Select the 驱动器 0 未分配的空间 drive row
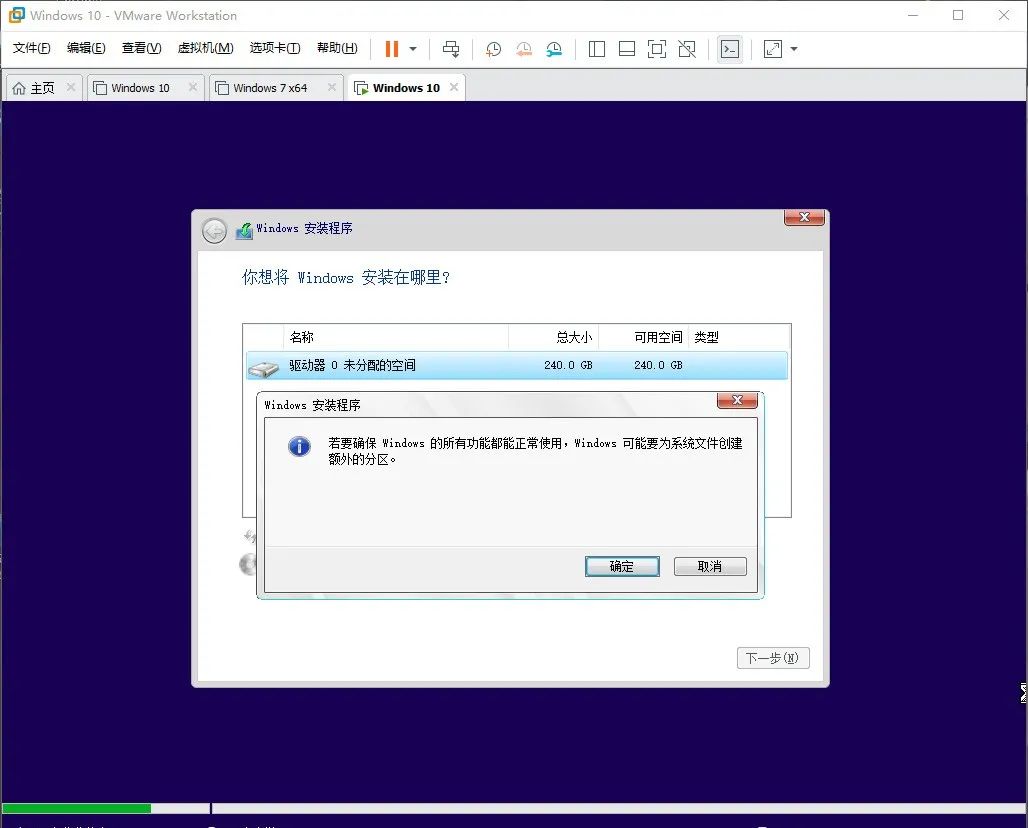 click(x=400, y=365)
